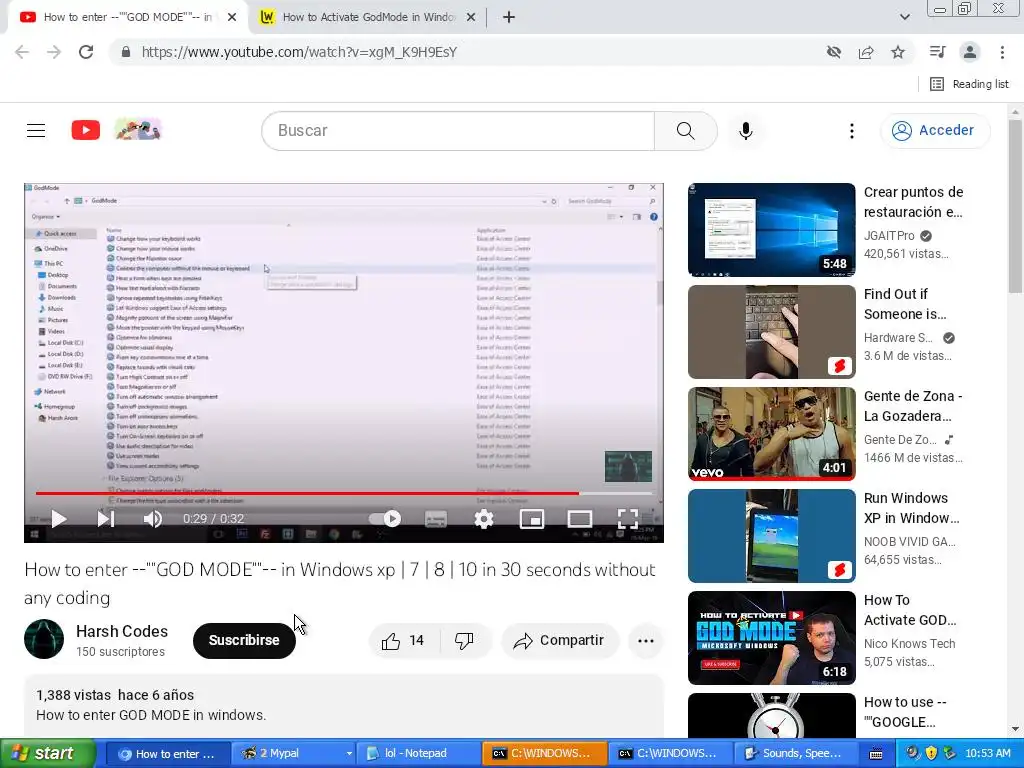Enable miniplayer mode
The width and height of the screenshot is (1024, 768).
point(532,519)
